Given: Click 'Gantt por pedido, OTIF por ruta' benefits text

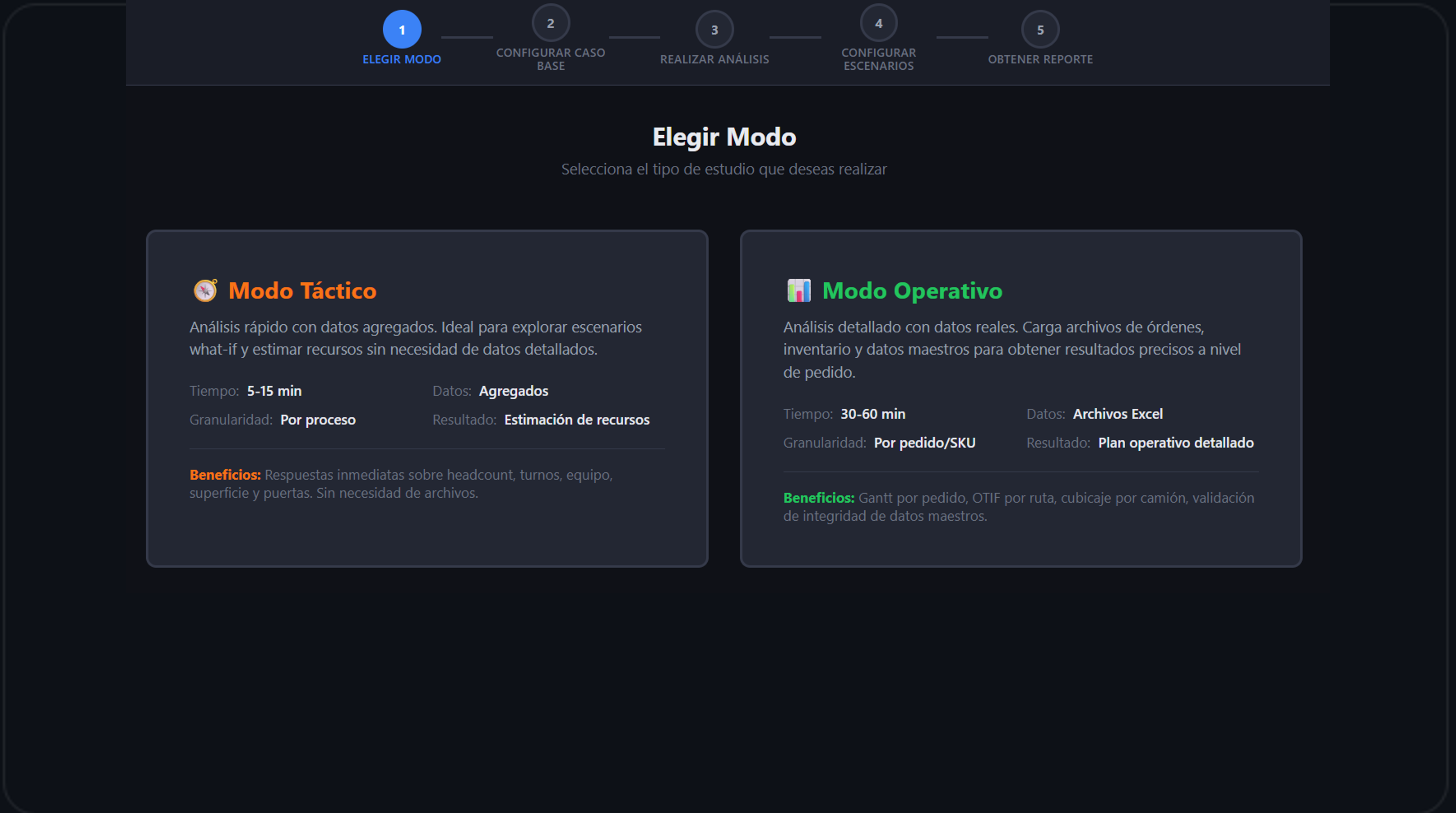Looking at the screenshot, I should pyautogui.click(x=1018, y=507).
